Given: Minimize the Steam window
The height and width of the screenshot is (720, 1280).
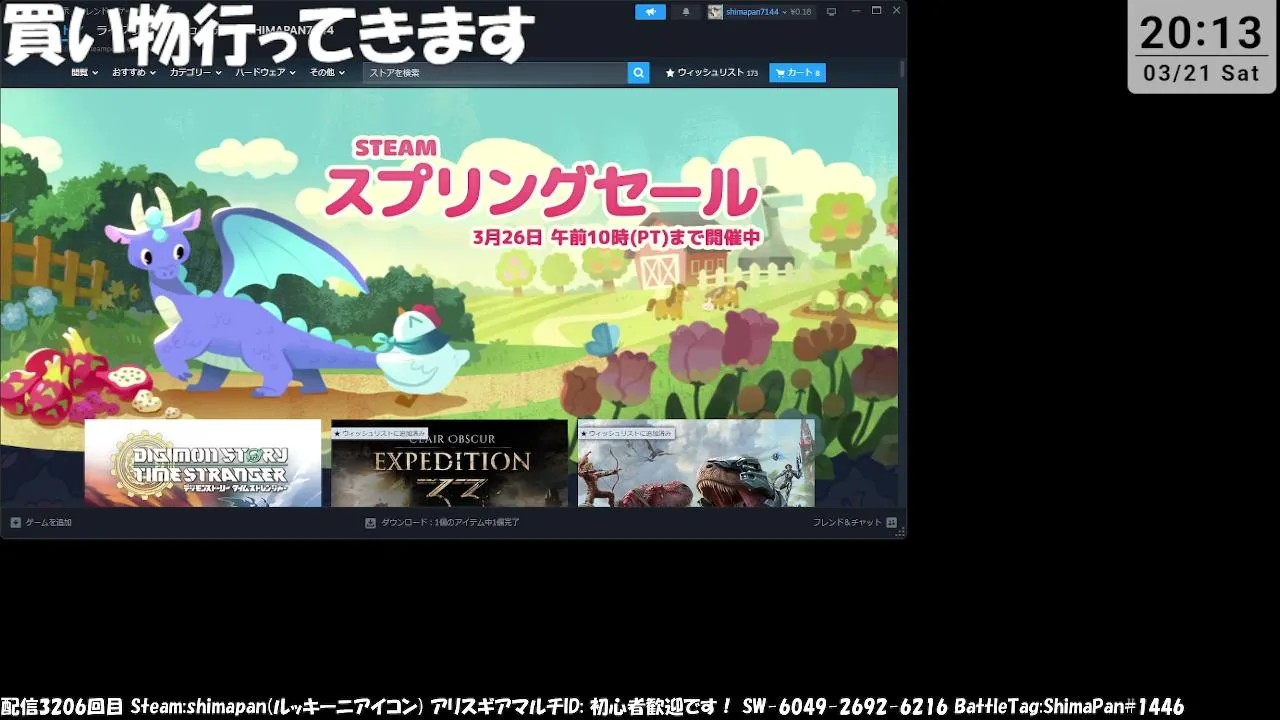Looking at the screenshot, I should pos(856,11).
